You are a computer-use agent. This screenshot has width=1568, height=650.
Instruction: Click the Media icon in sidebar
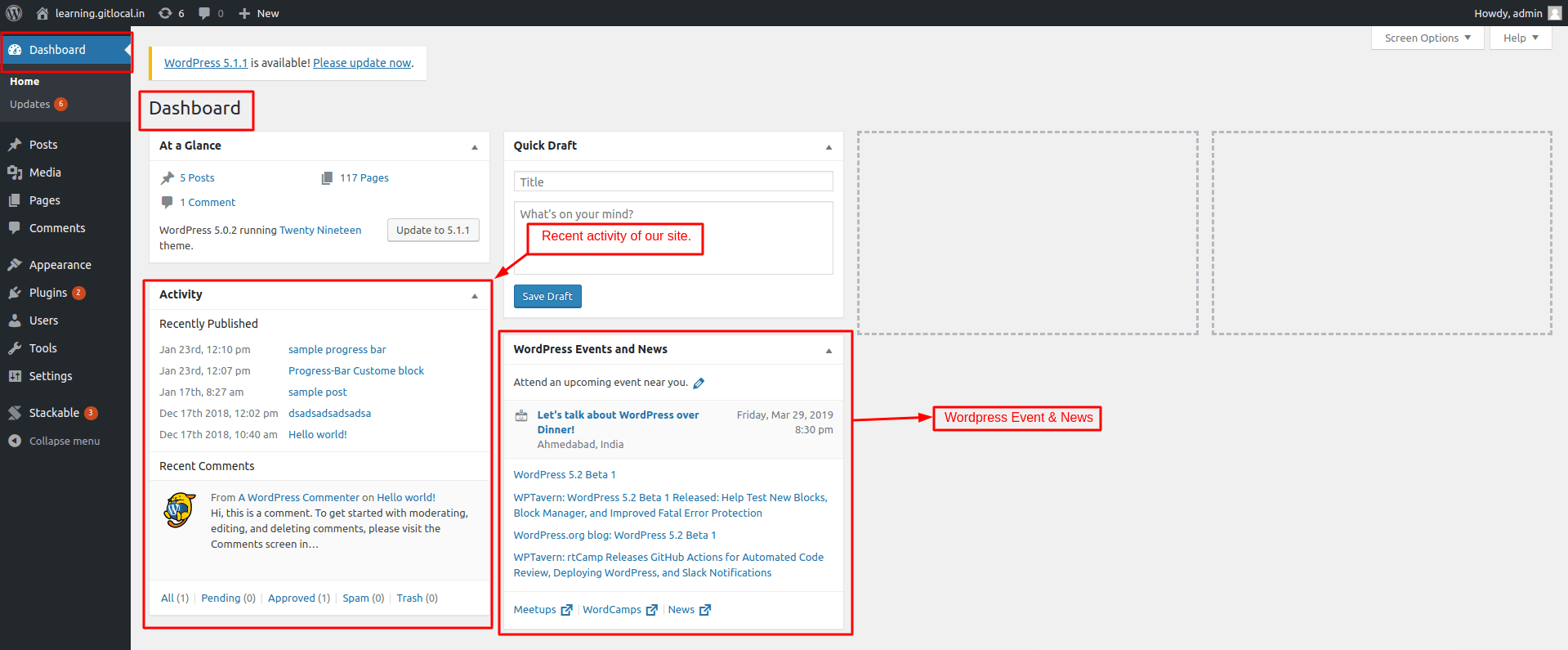coord(15,173)
